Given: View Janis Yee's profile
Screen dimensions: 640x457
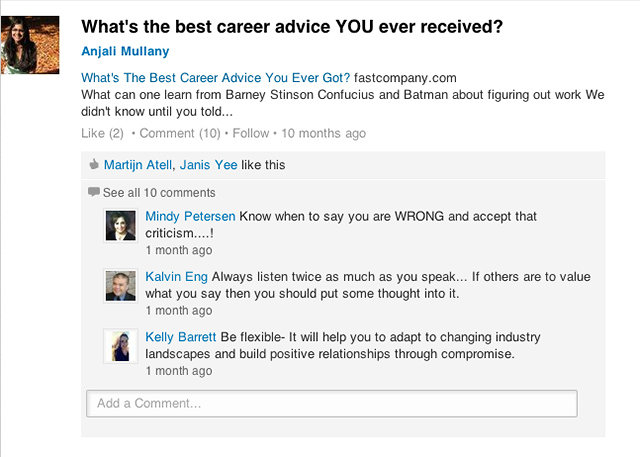Looking at the screenshot, I should pos(209,165).
